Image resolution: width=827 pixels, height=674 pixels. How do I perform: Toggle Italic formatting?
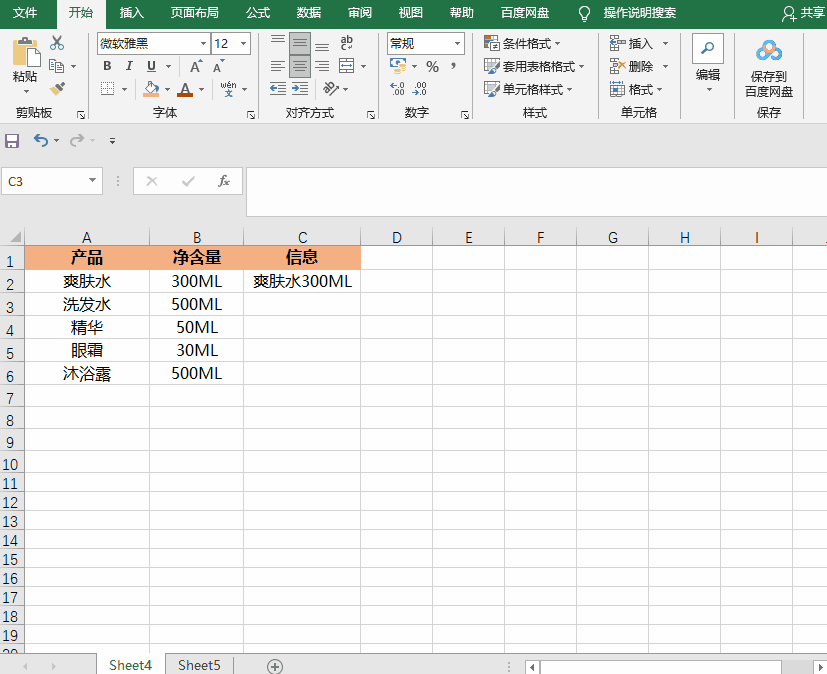[x=129, y=66]
